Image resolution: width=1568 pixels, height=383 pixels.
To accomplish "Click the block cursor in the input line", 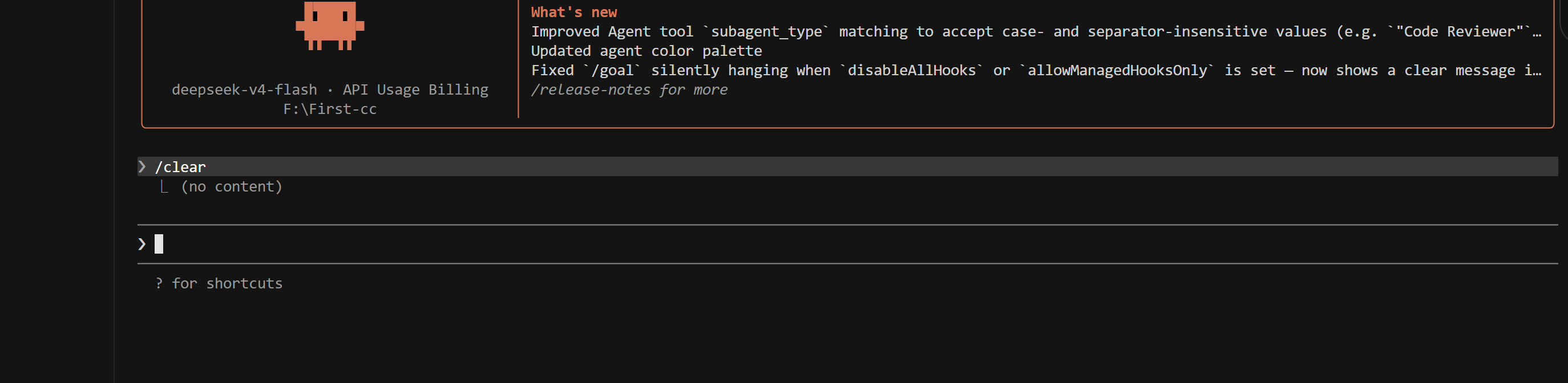I will [159, 244].
